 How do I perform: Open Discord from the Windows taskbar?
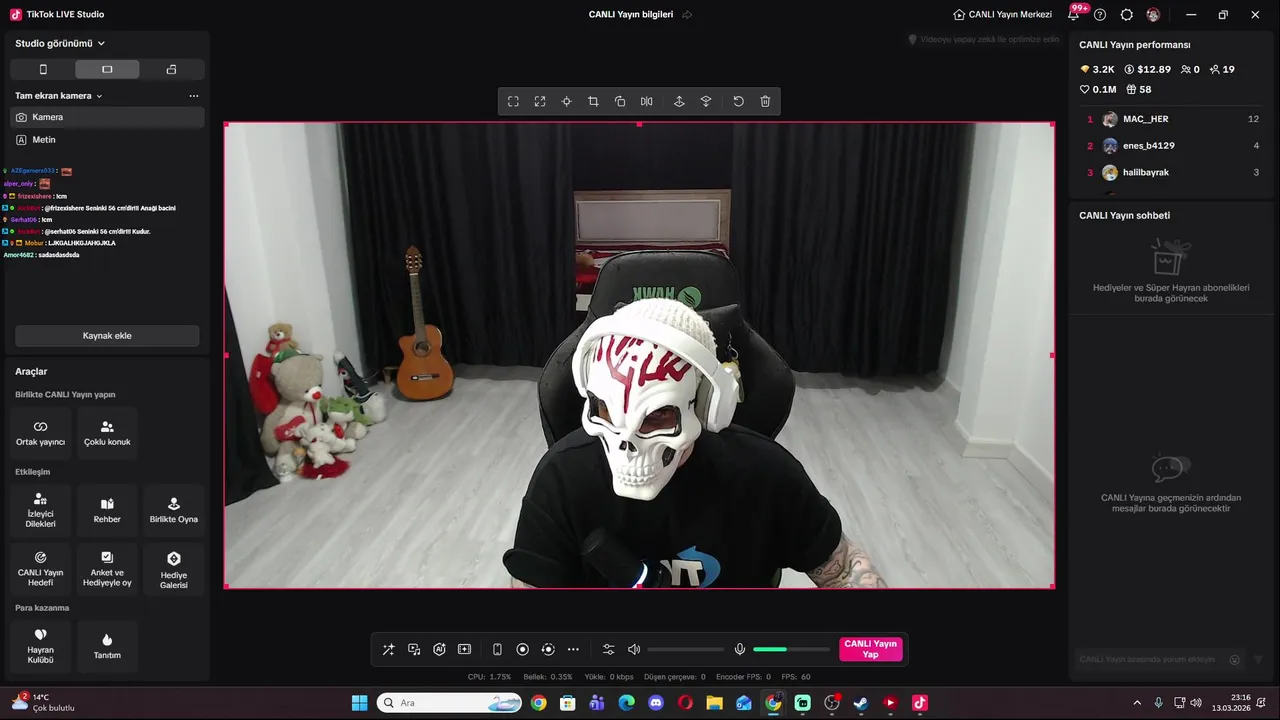point(656,703)
